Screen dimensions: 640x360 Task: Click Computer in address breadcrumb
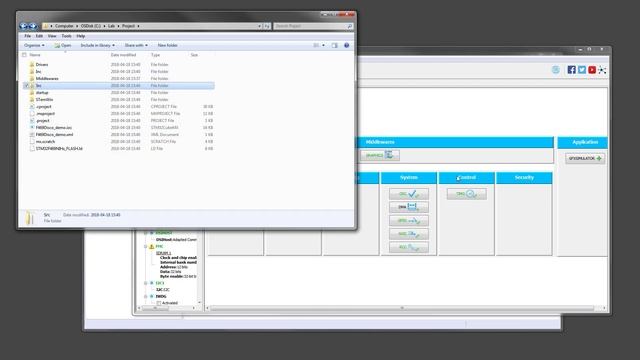64,26
